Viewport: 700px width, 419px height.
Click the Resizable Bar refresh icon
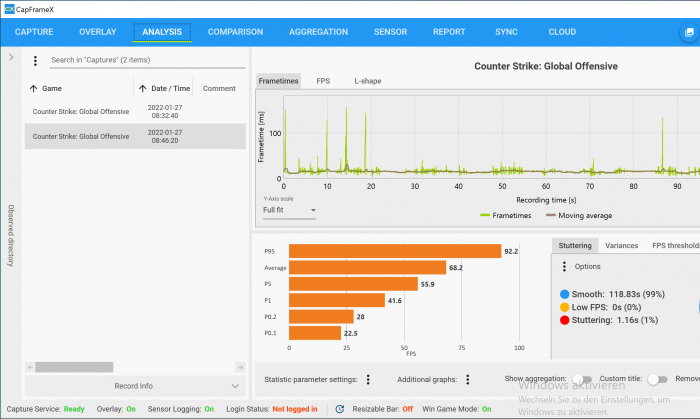[340, 409]
